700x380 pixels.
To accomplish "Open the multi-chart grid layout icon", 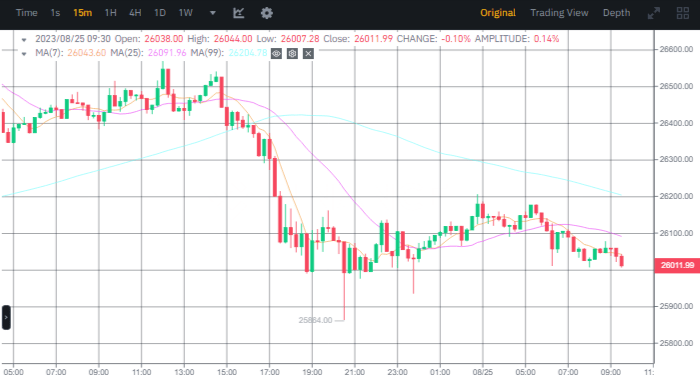I will click(x=683, y=13).
